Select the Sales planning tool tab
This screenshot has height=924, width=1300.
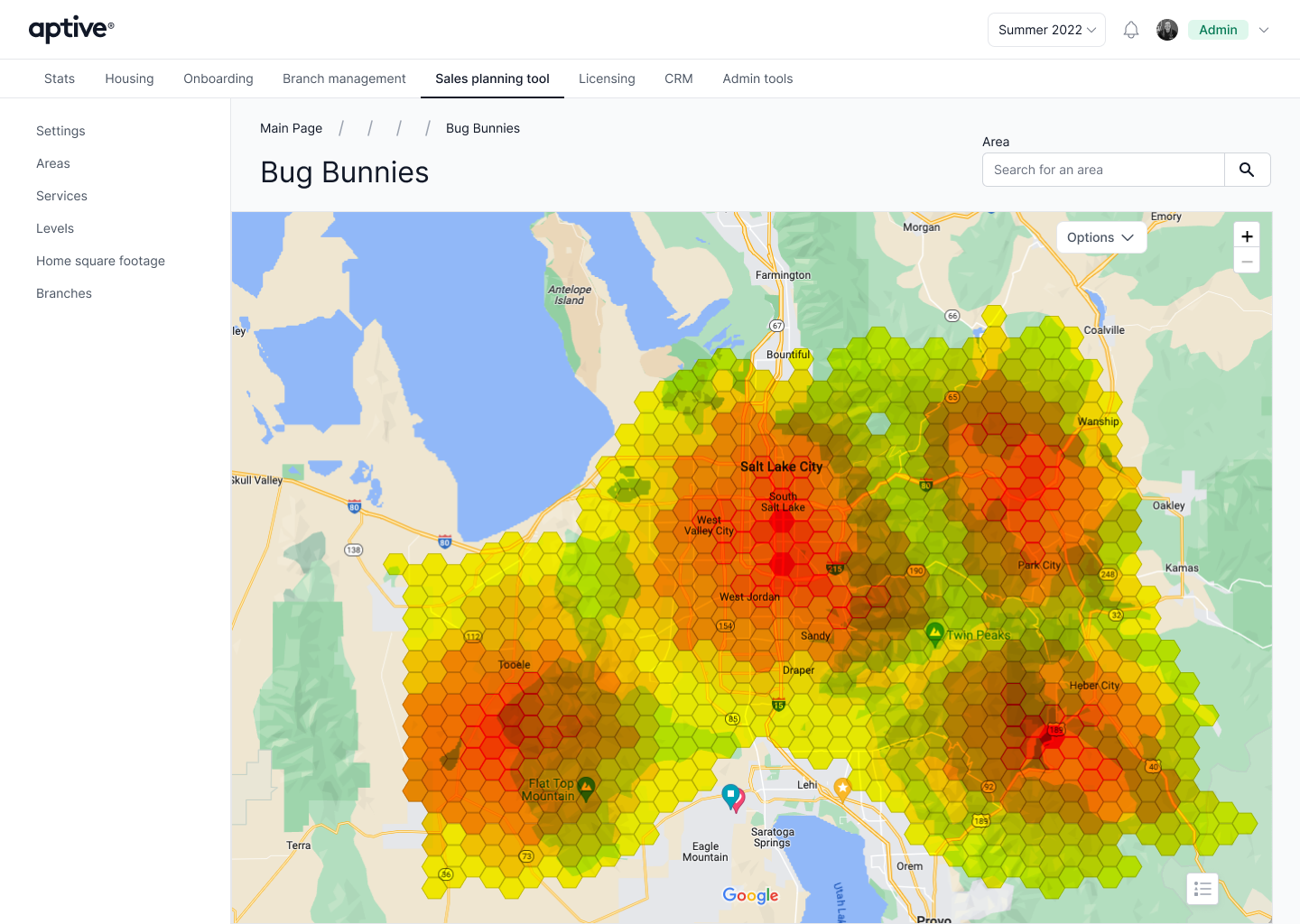[492, 79]
